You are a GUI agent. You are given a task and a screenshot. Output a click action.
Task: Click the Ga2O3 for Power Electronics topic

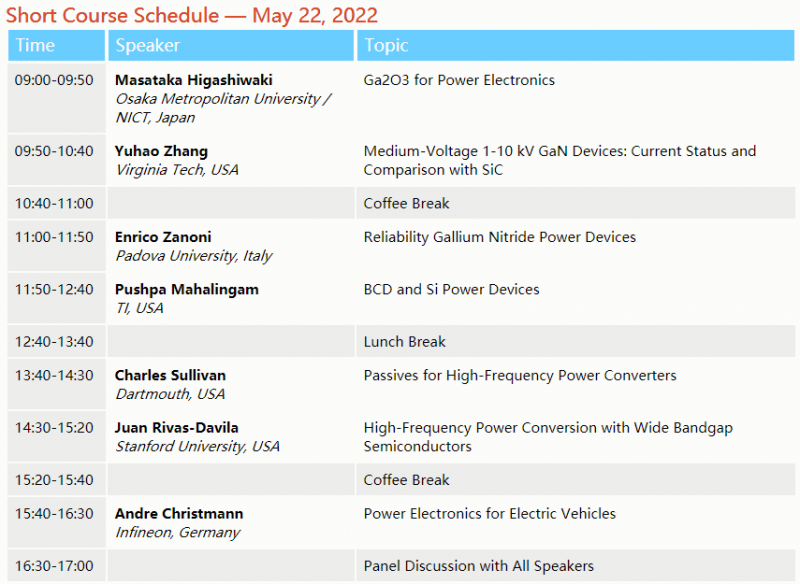pyautogui.click(x=459, y=80)
